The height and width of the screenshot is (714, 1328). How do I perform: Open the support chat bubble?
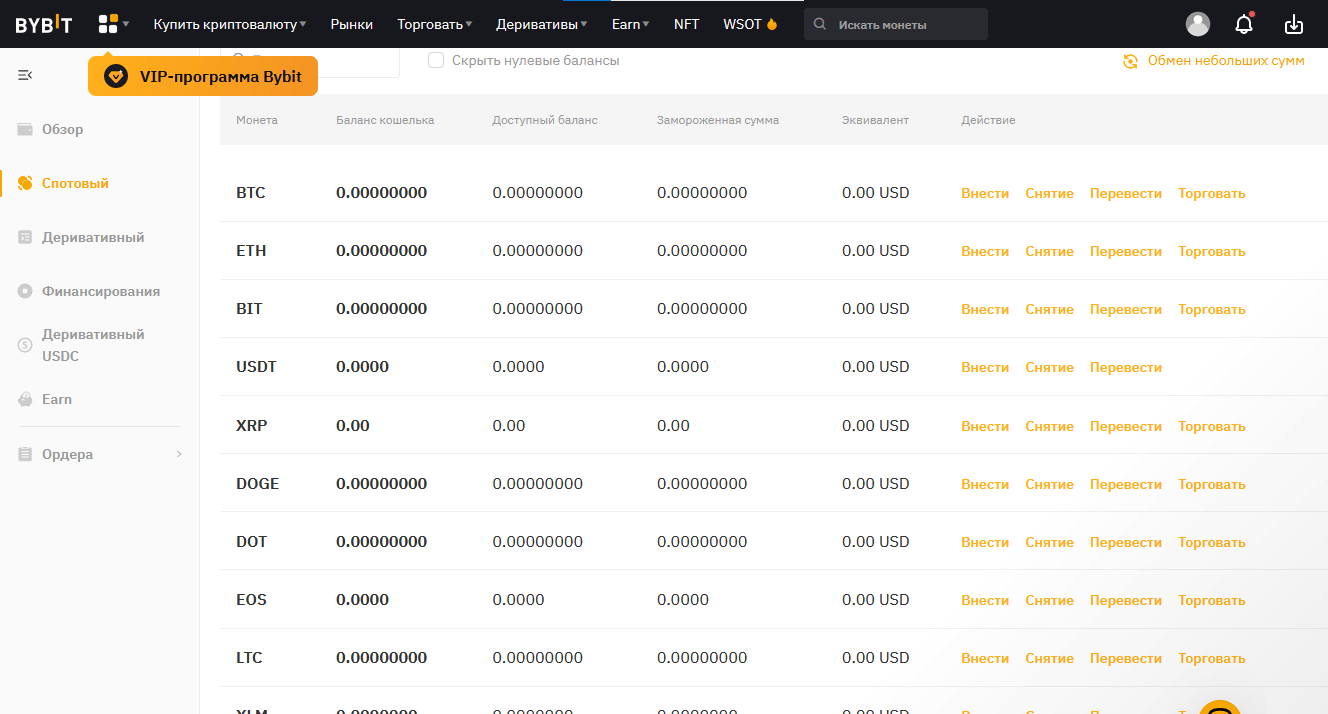click(1220, 706)
